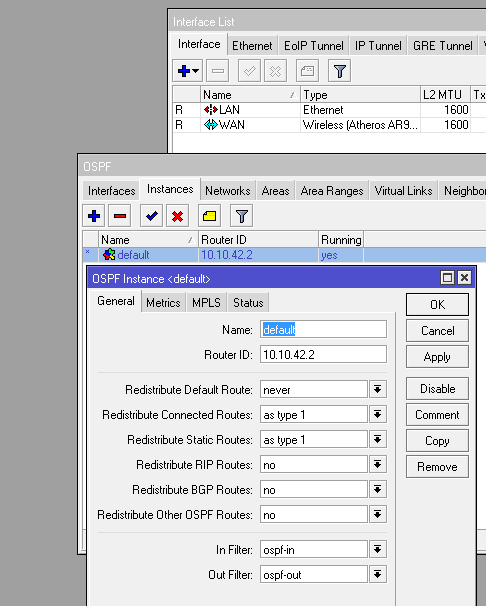Open Status tab in OSPF Instance dialog
The width and height of the screenshot is (486, 606).
click(248, 303)
